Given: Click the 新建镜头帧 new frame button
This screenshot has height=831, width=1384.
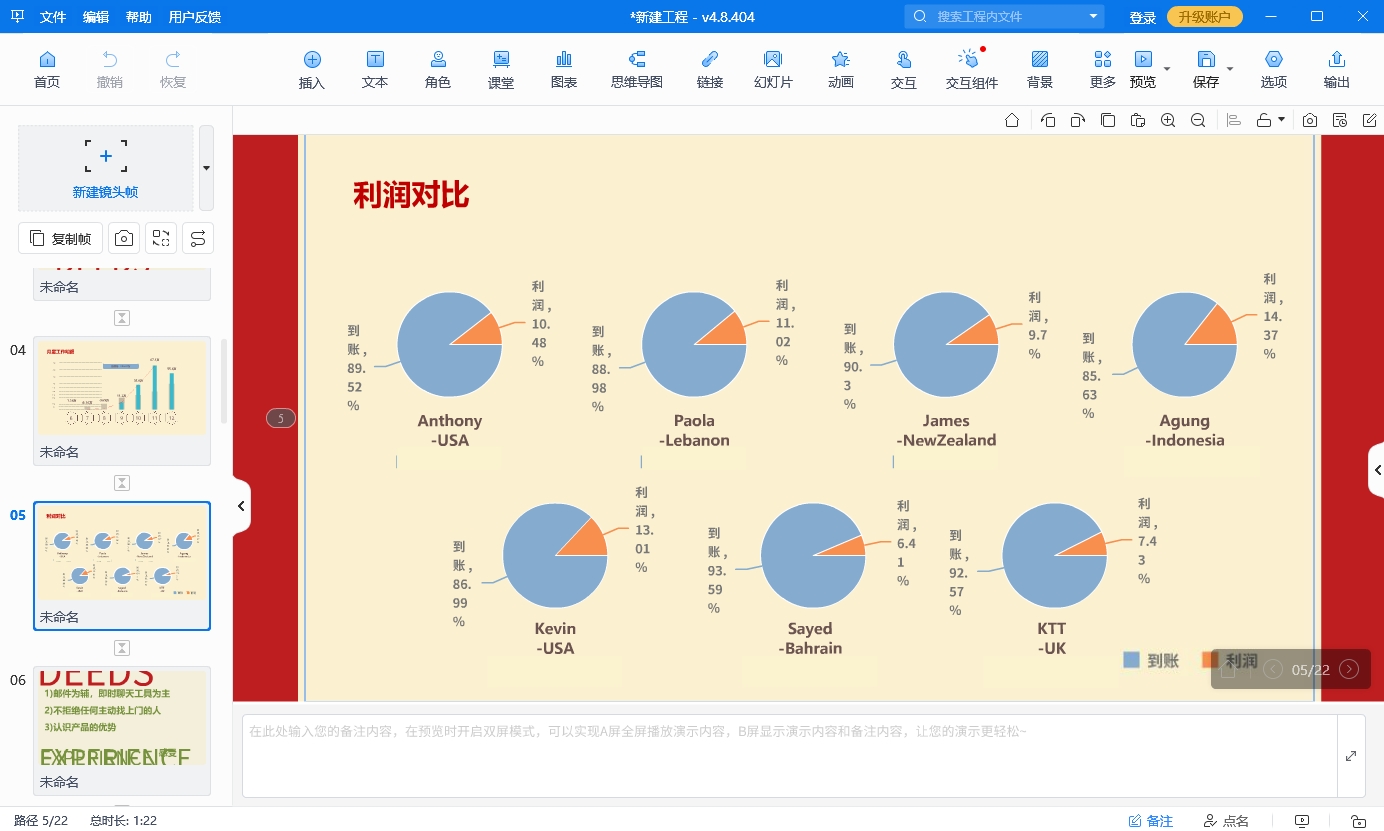Looking at the screenshot, I should [106, 168].
